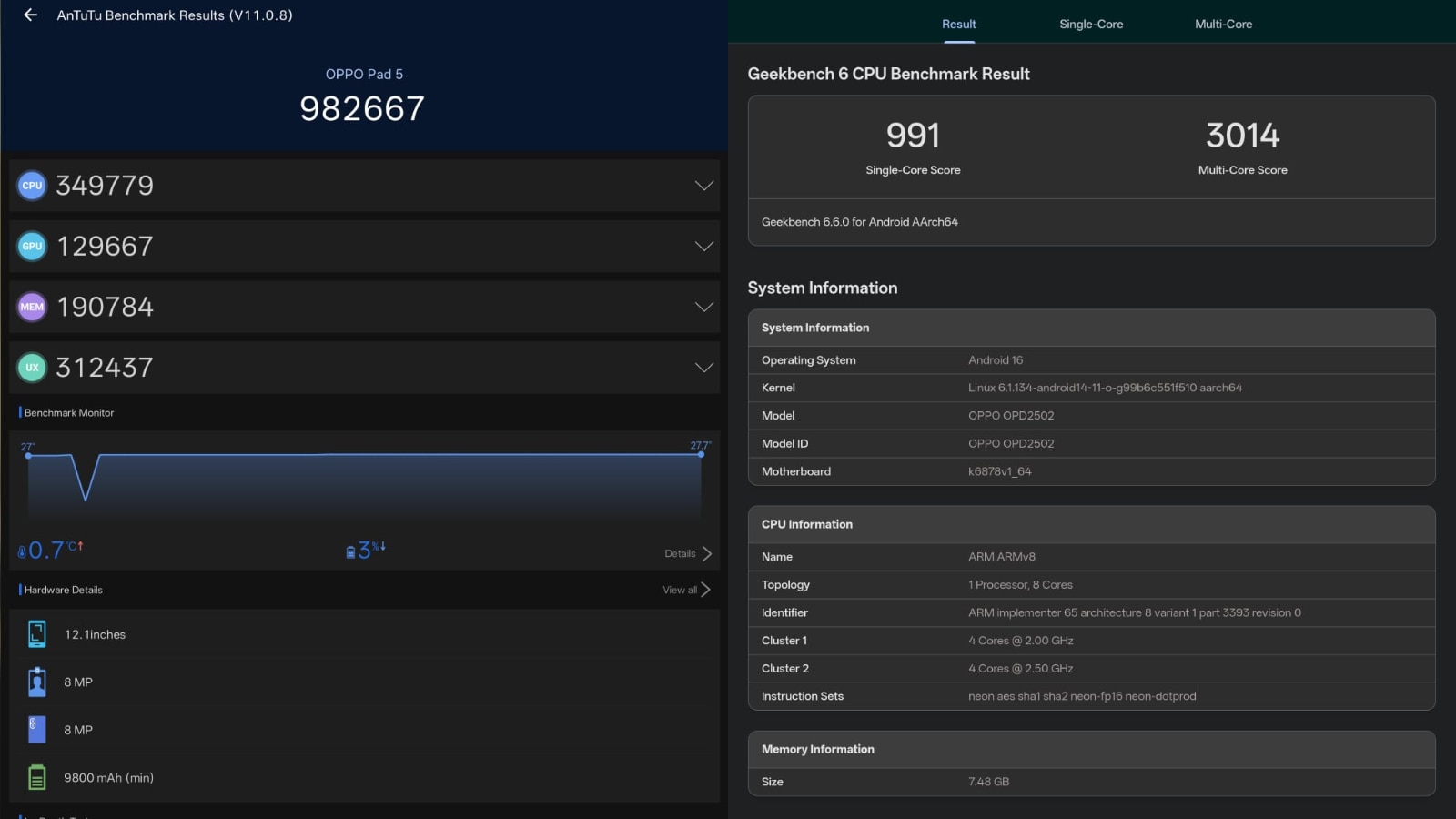Go back using the arrow icon
Viewport: 1456px width, 819px height.
[x=30, y=15]
